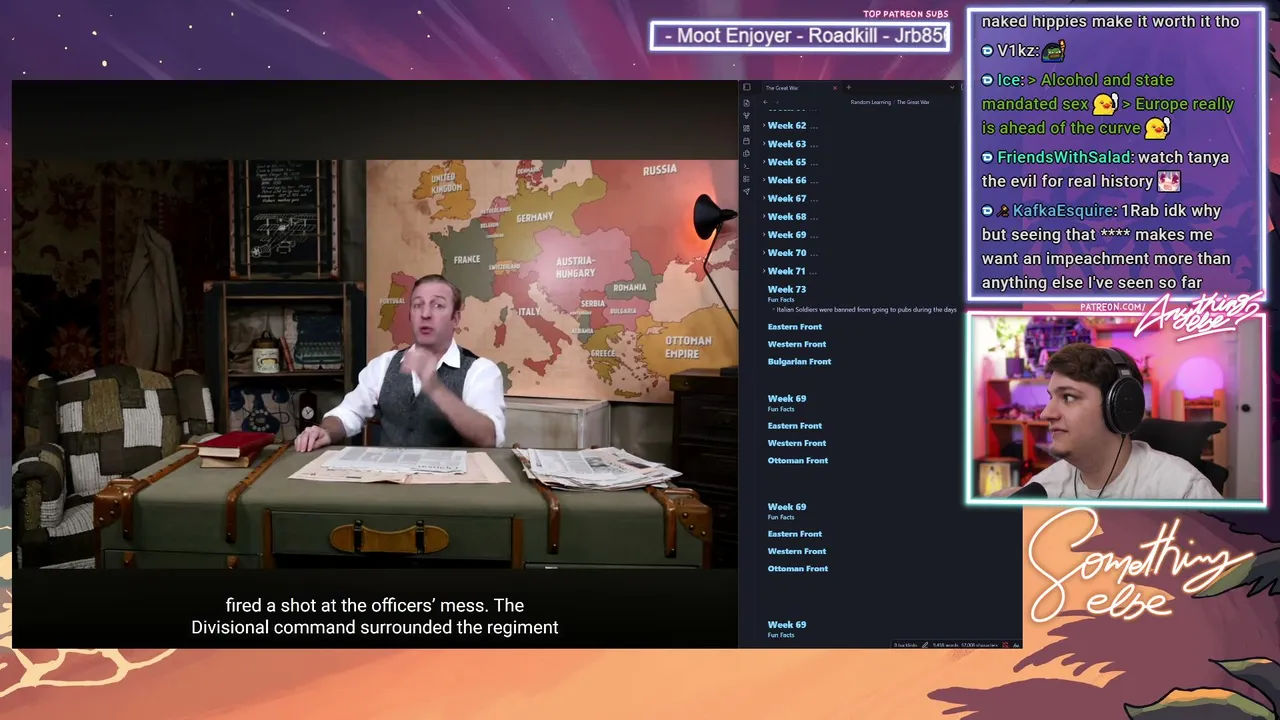Click the Week 65 heading text
Screen dimensions: 1280x720
[x=787, y=162]
